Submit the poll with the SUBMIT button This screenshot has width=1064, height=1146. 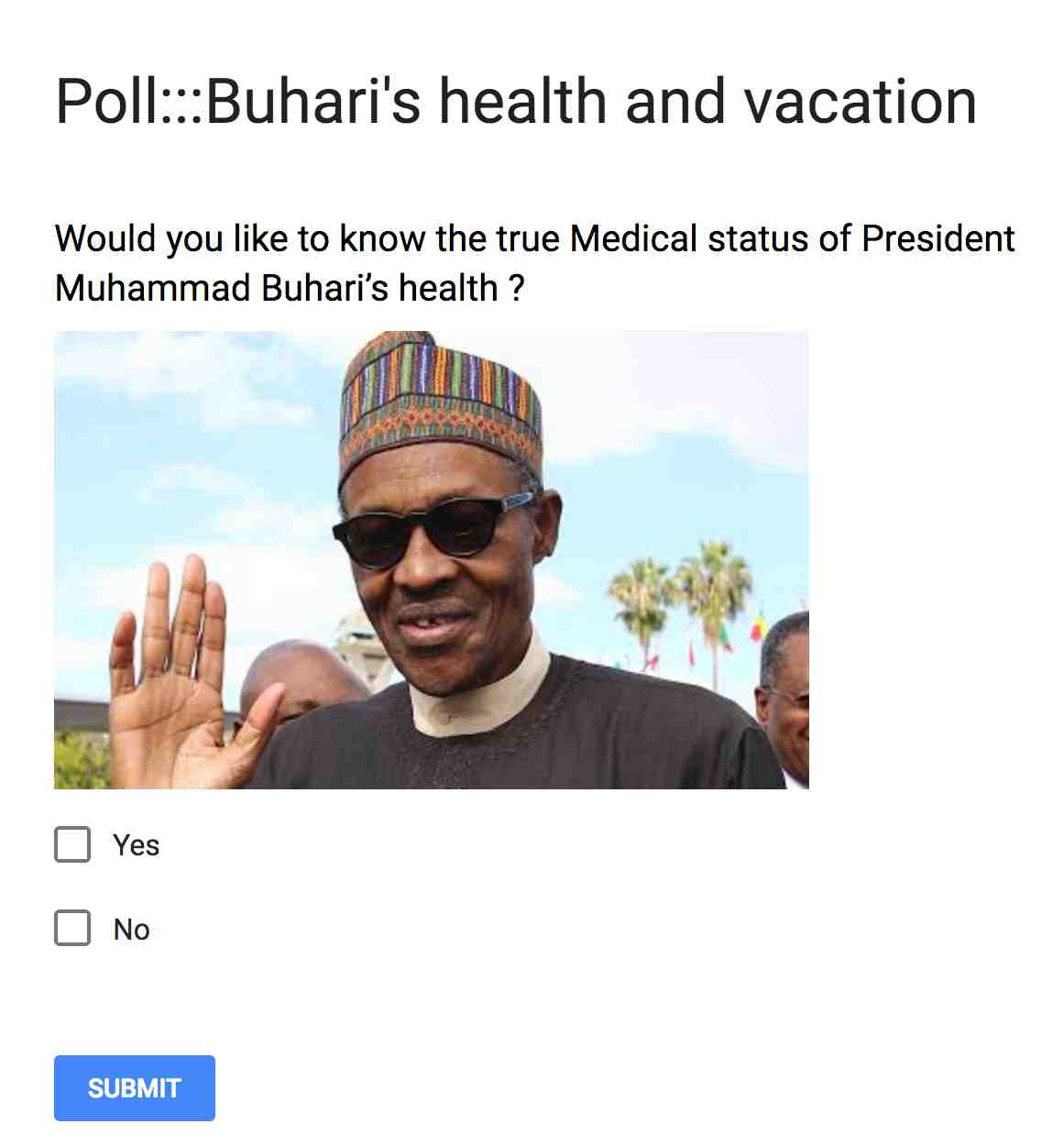[135, 1088]
